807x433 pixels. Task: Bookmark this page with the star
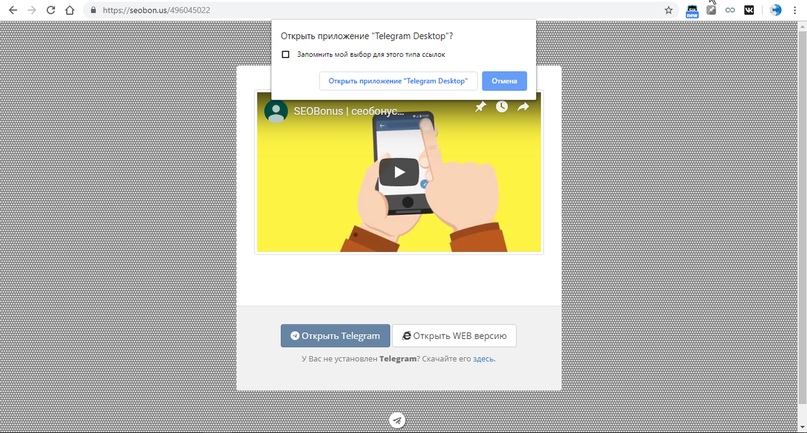click(x=669, y=10)
